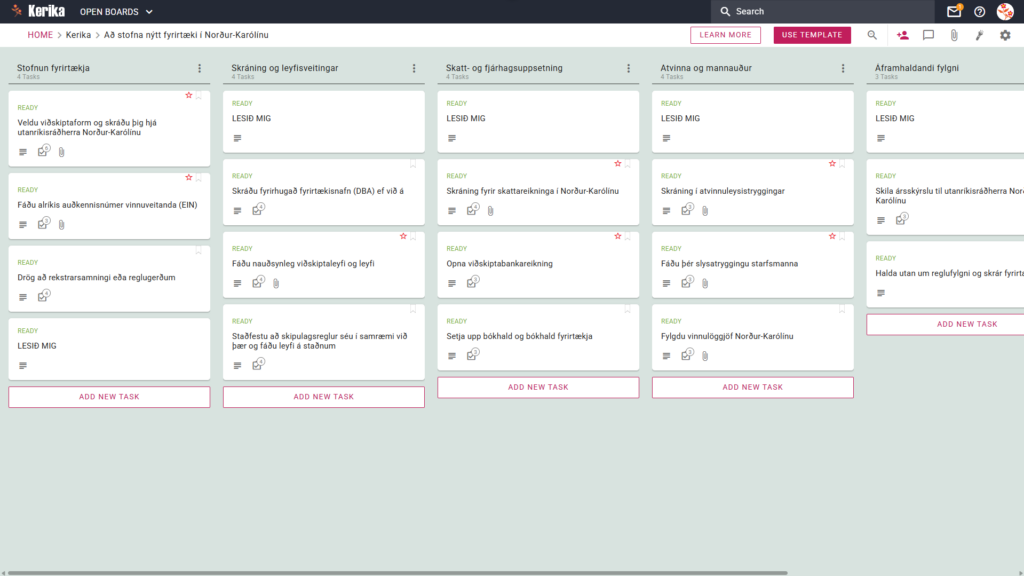Viewport: 1024px width, 576px height.
Task: Open attachment icon on Fylgdu vinnulöggjöf card
Action: (705, 356)
